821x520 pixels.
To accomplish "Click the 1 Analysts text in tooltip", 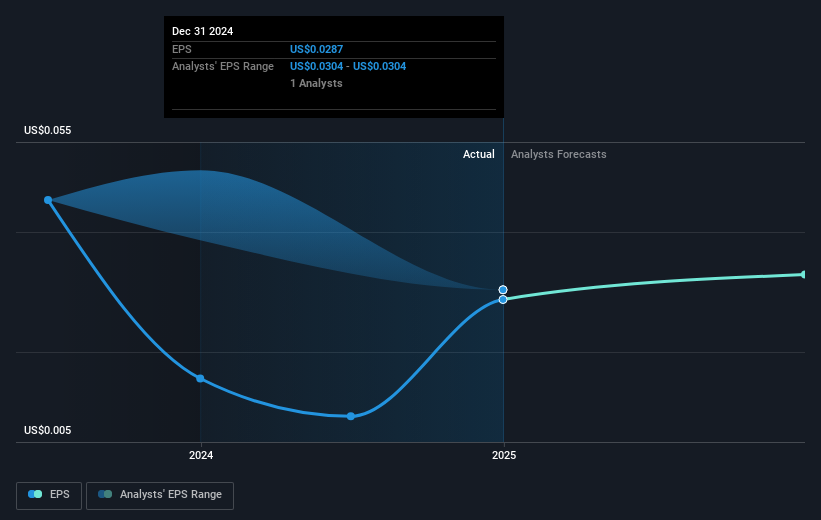I will coord(316,83).
